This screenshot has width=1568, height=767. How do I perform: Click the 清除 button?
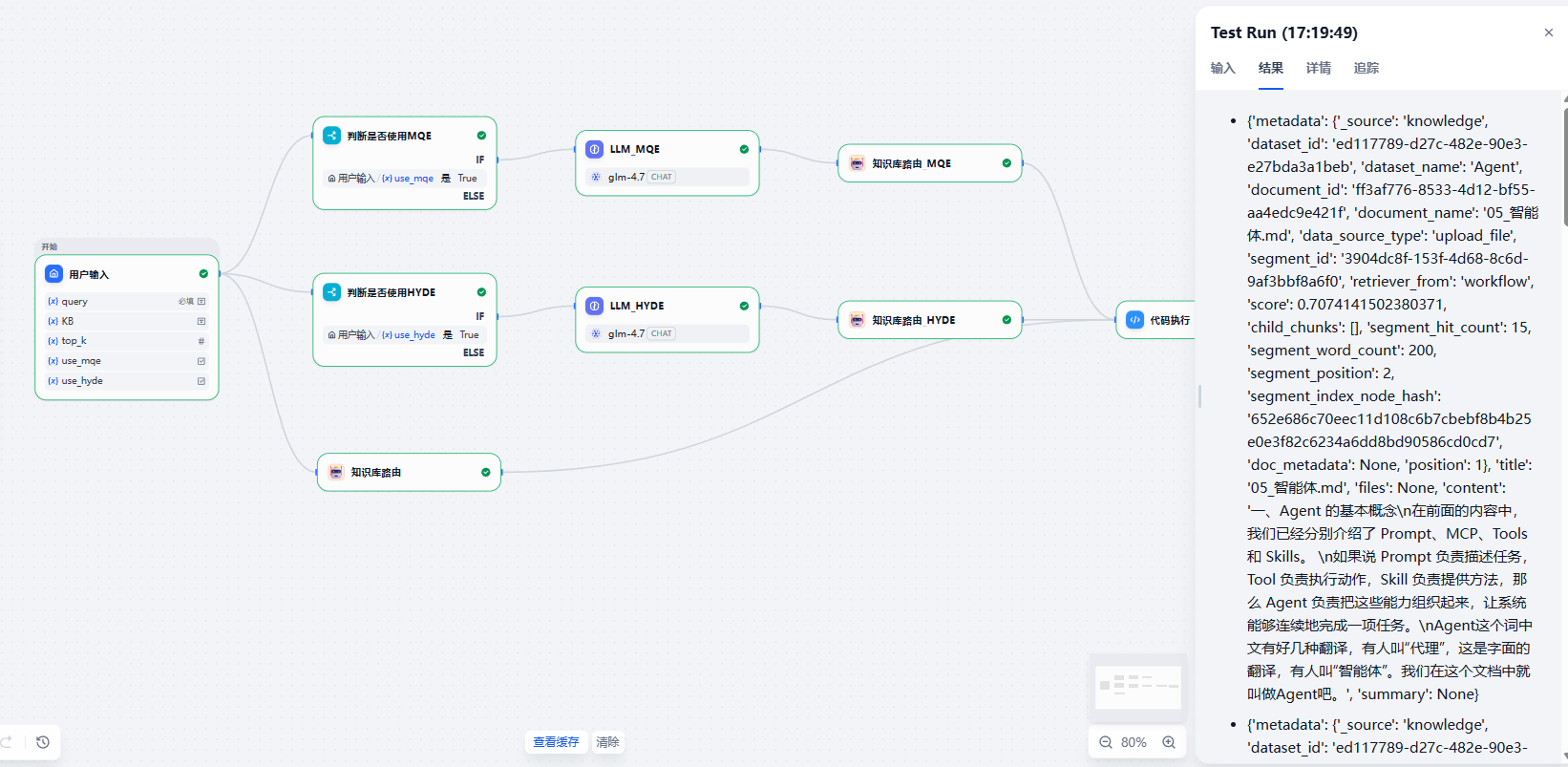click(607, 742)
